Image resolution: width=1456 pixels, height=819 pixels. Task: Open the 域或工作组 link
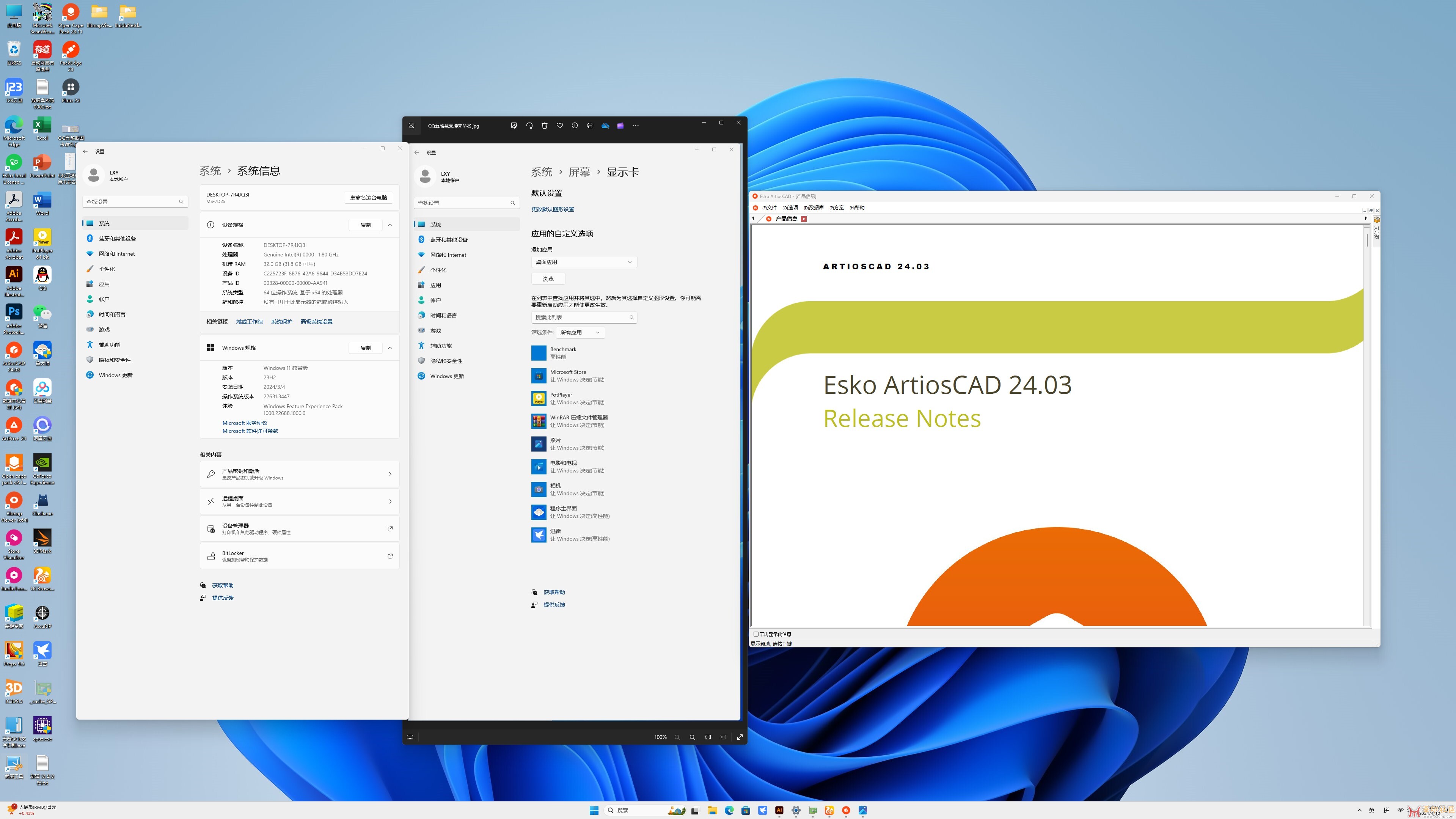coord(249,322)
